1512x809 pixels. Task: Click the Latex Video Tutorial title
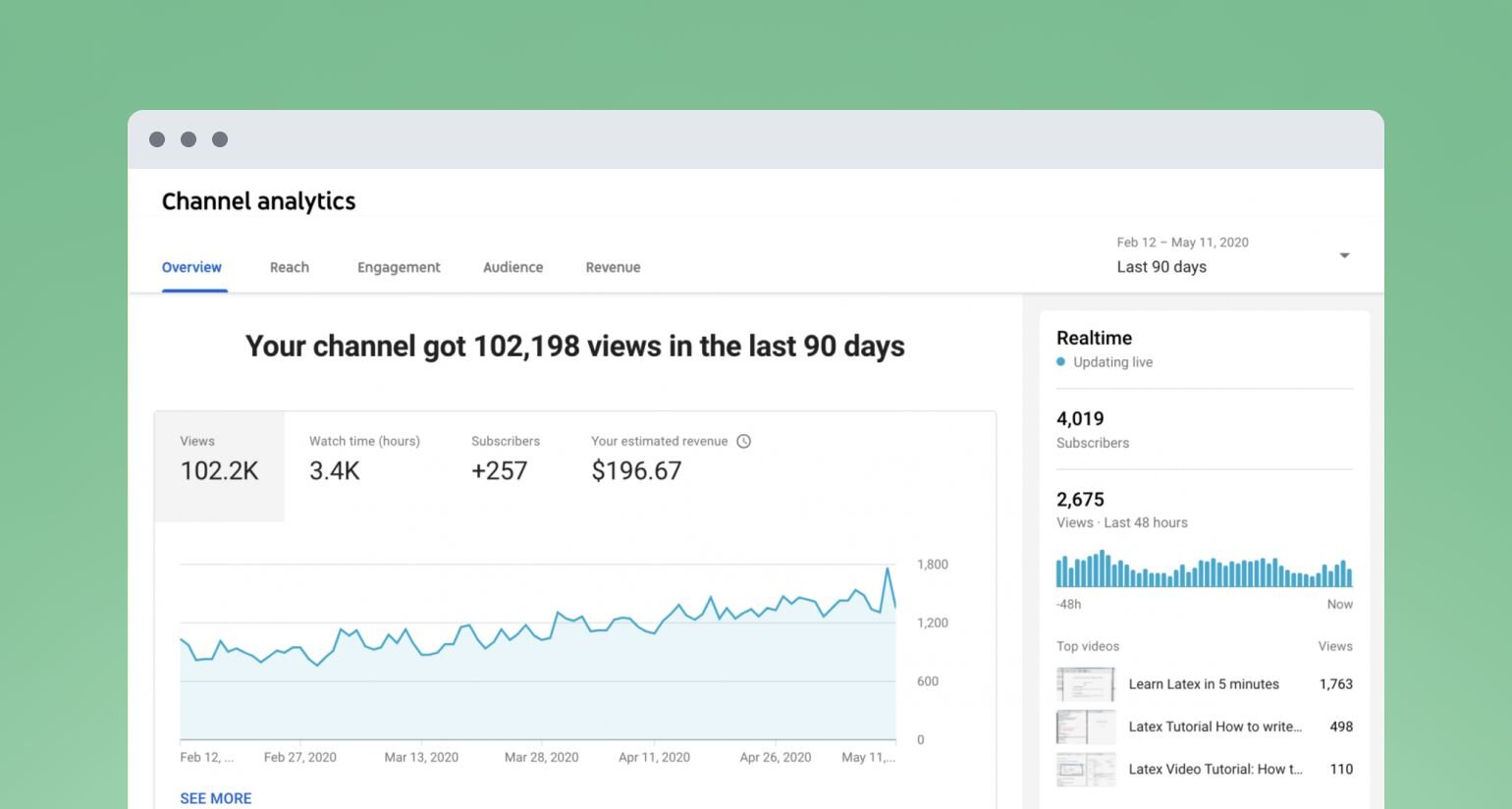1215,770
